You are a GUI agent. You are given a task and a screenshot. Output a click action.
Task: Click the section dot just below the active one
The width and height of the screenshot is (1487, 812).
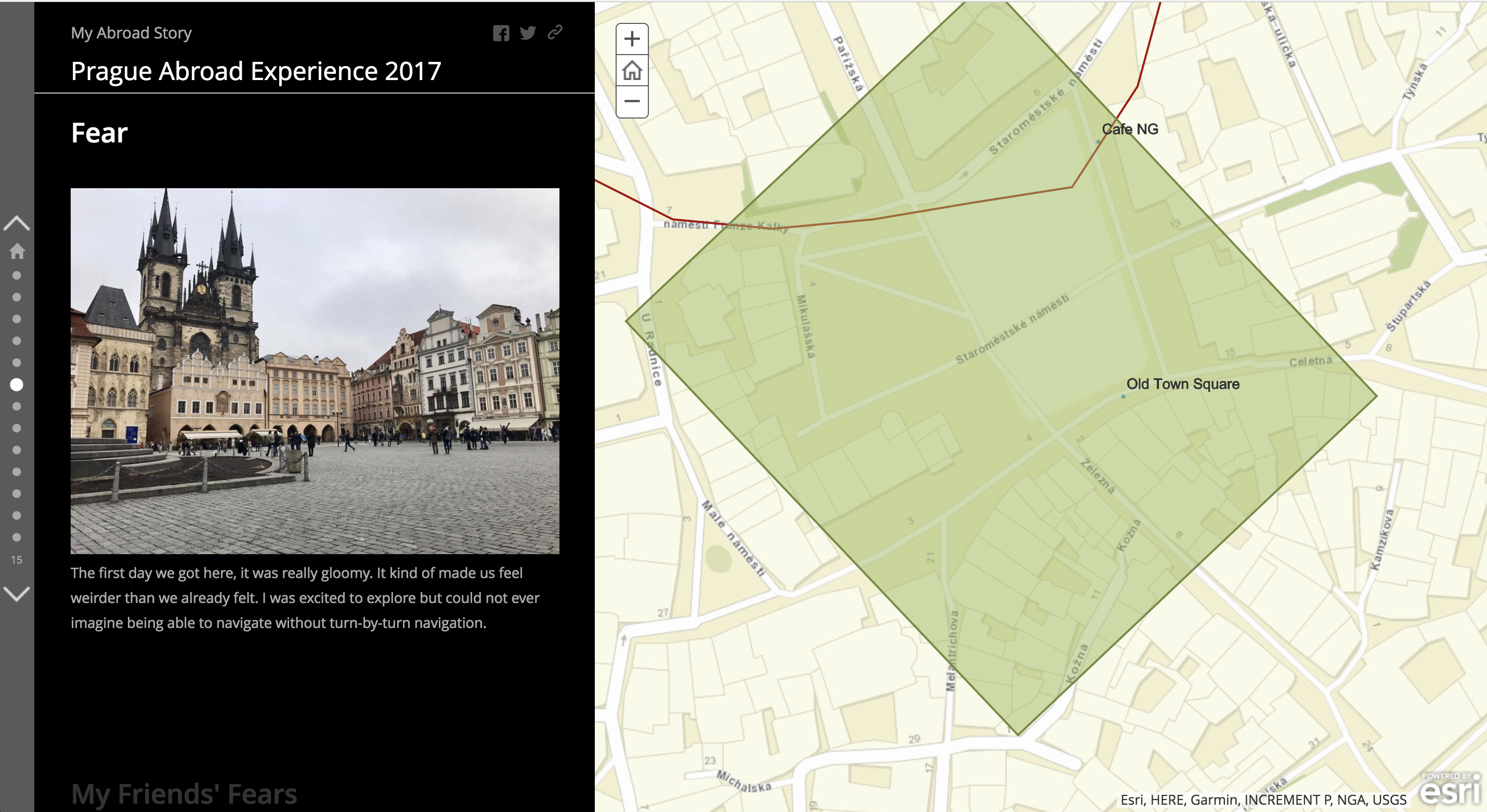[x=17, y=407]
